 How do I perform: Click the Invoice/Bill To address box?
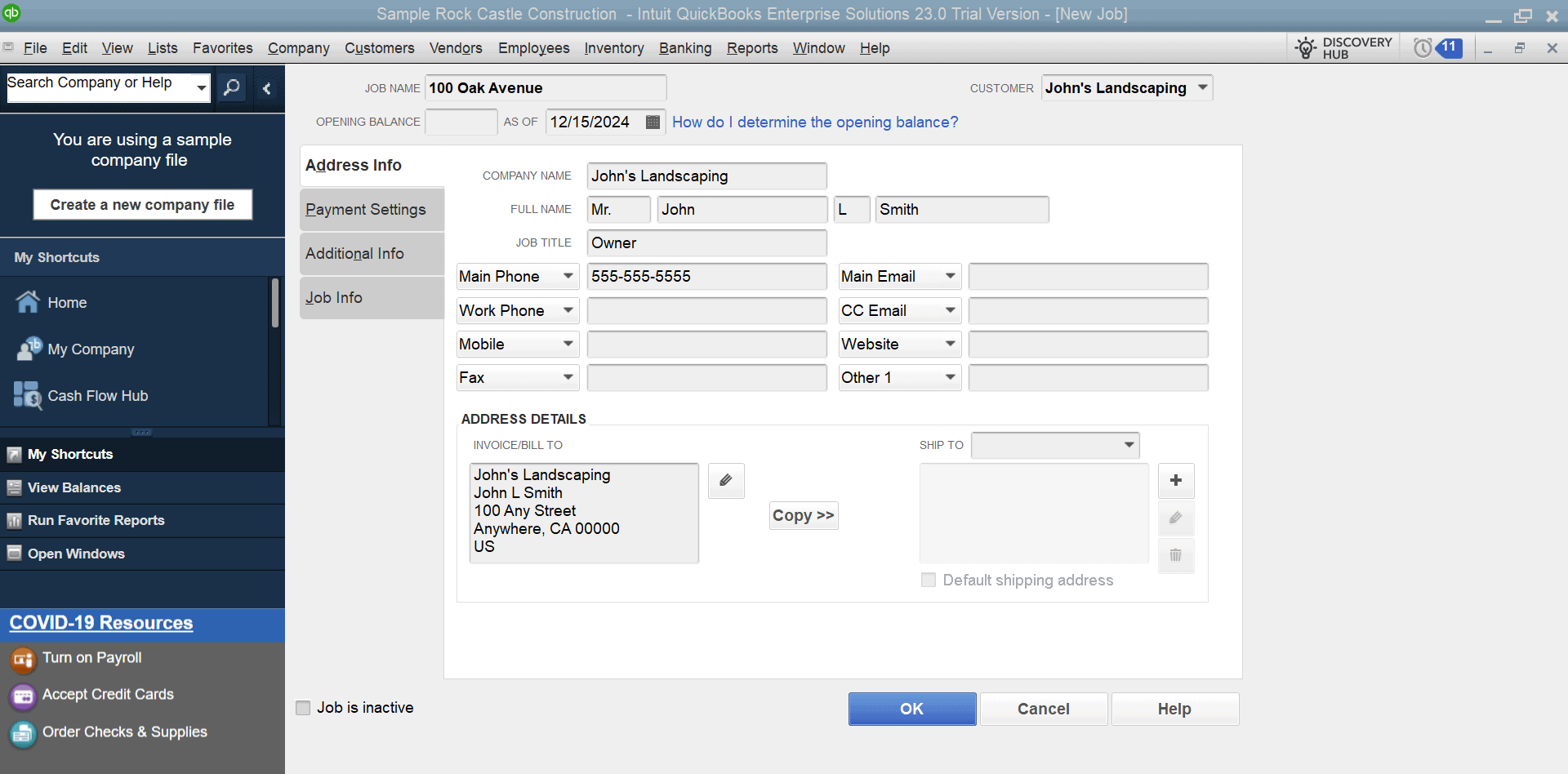point(584,513)
